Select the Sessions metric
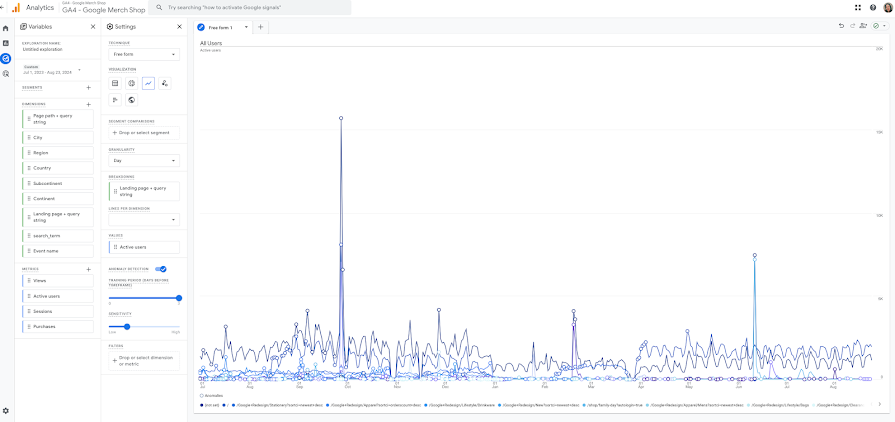The image size is (895, 422). pyautogui.click(x=58, y=311)
